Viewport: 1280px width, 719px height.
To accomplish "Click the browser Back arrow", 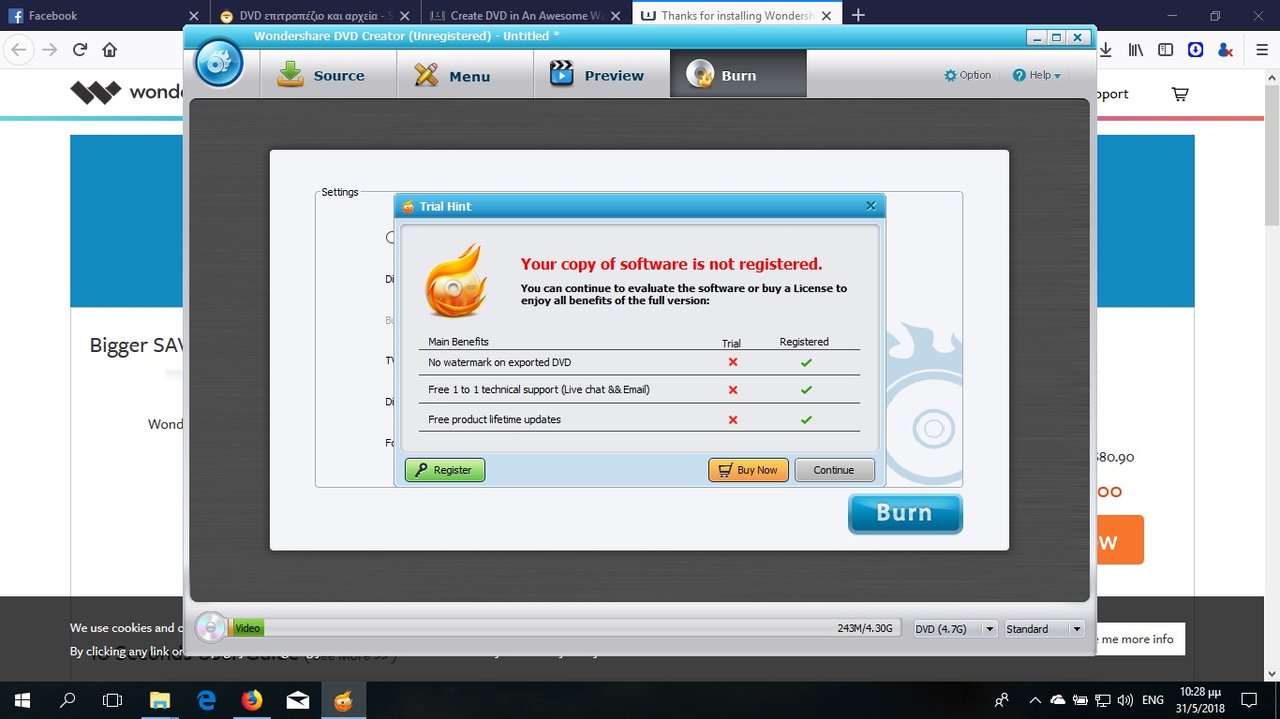I will tap(18, 50).
